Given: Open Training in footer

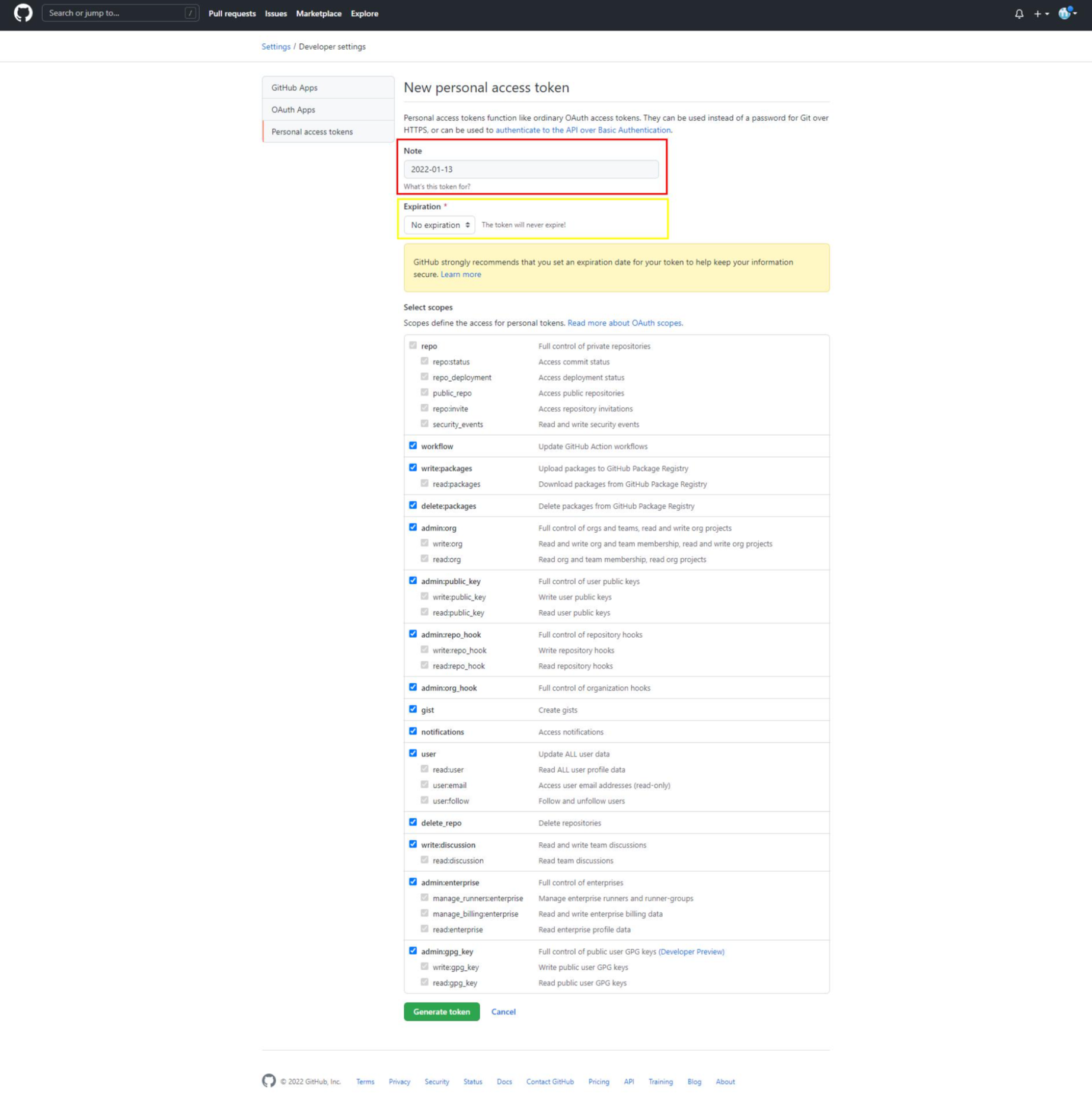Looking at the screenshot, I should 660,1082.
